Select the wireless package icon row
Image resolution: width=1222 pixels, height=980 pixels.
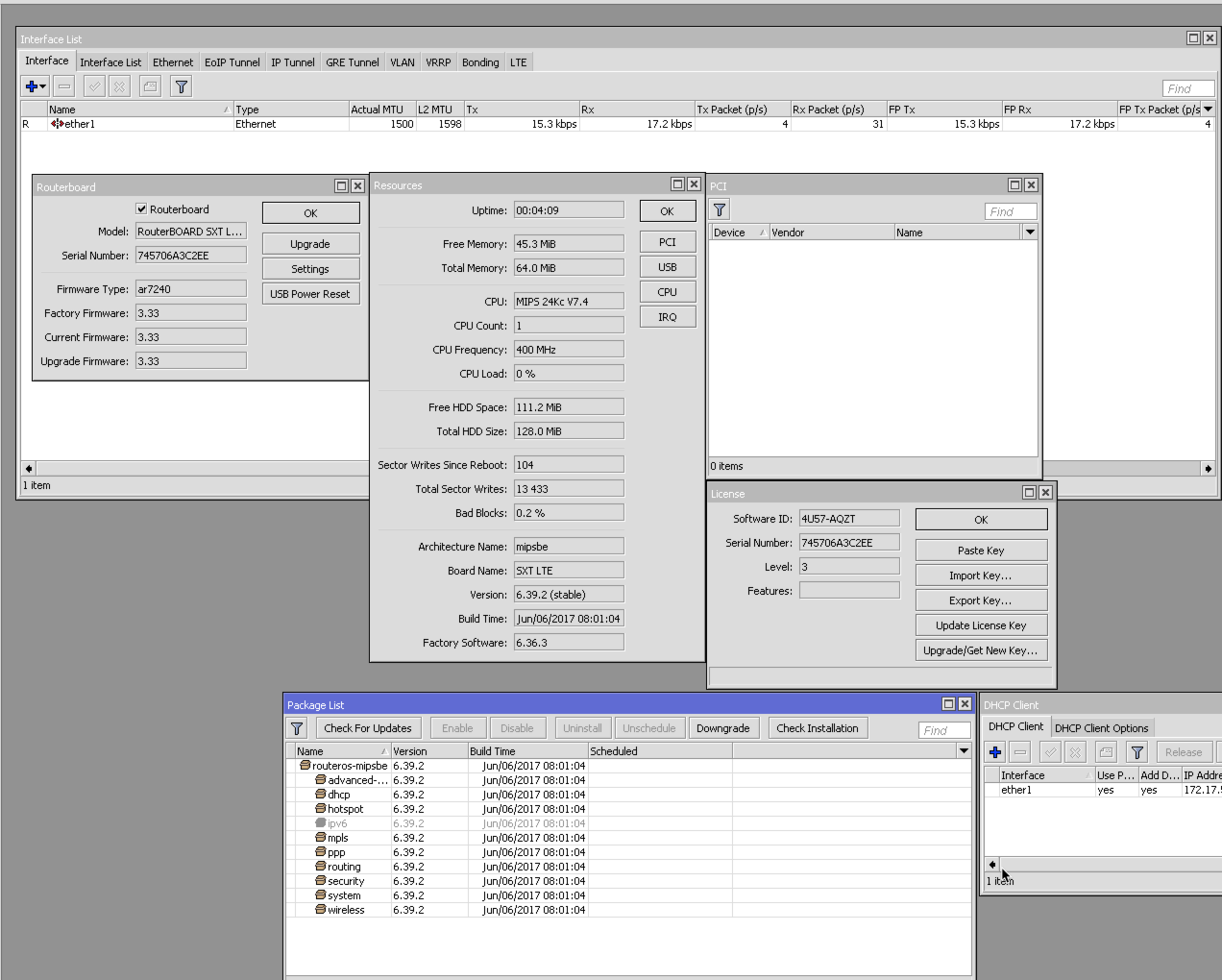pyautogui.click(x=628, y=910)
